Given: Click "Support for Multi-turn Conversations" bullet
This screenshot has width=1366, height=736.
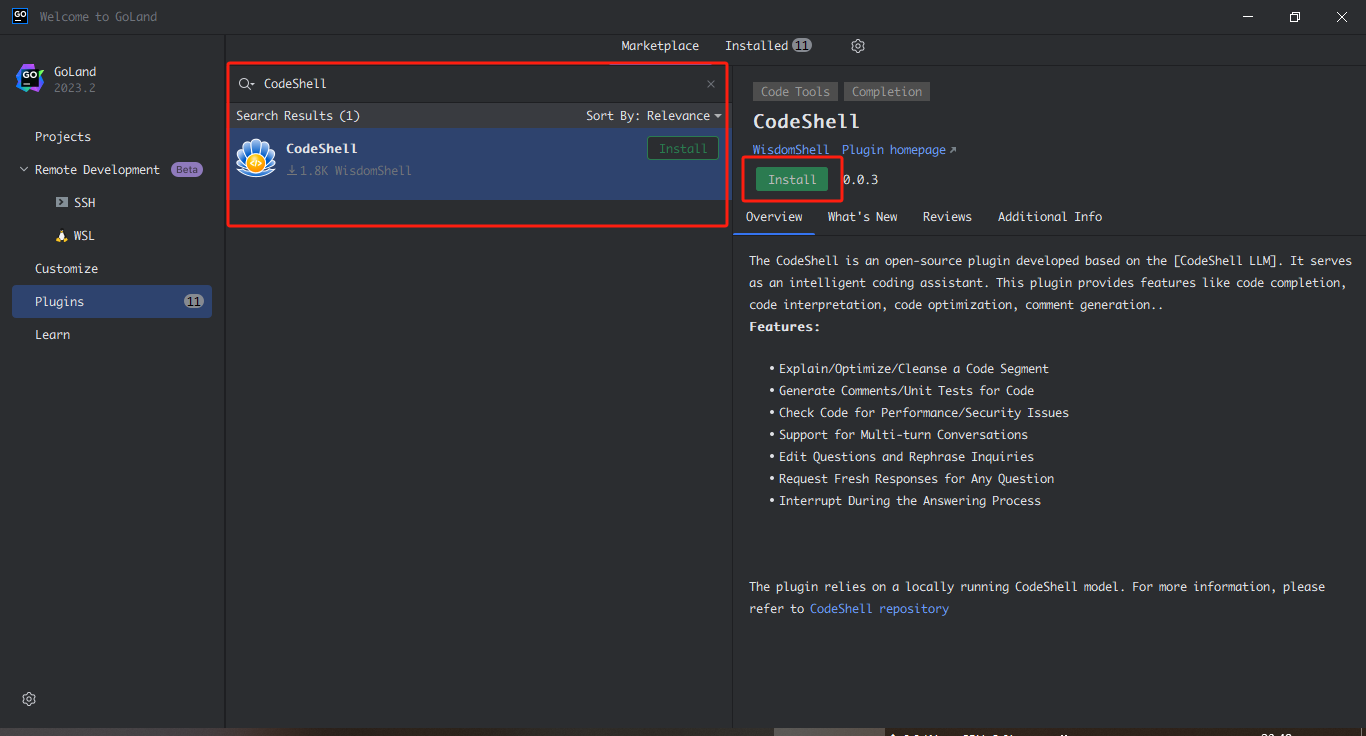Looking at the screenshot, I should click(904, 435).
